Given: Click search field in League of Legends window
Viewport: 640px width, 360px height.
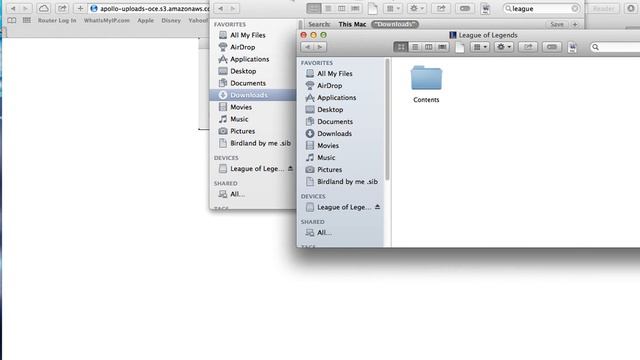Looking at the screenshot, I should (x=614, y=47).
